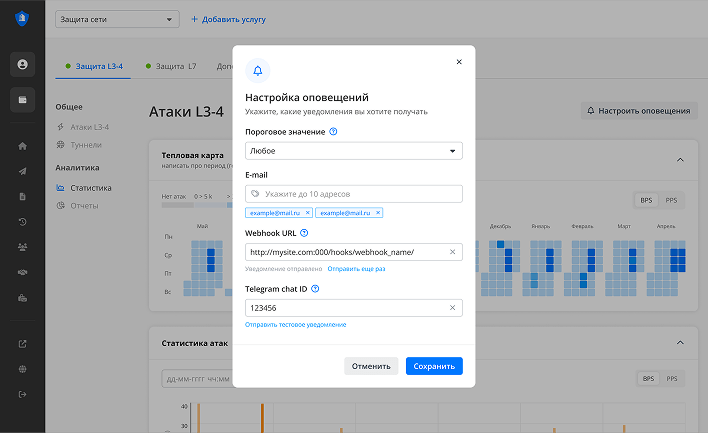Clear the Telegram chat ID value
708x433 pixels.
point(452,308)
